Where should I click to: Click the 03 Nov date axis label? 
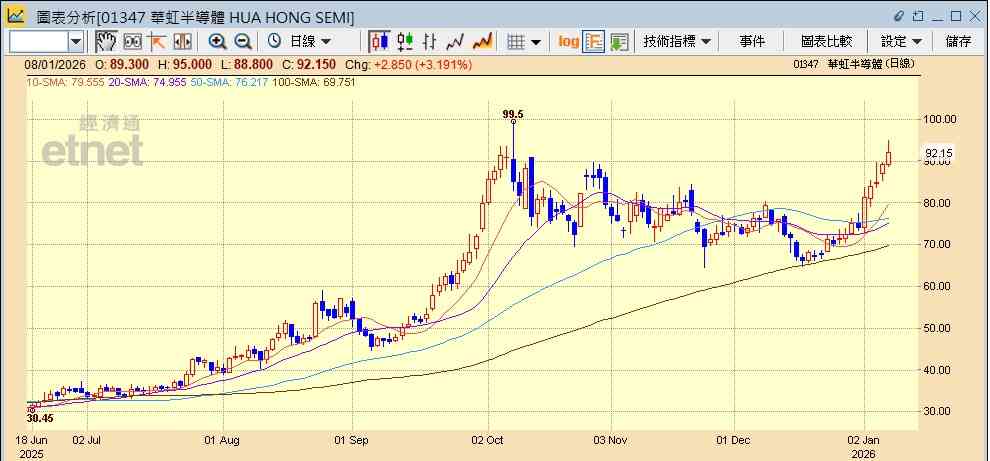pos(611,440)
